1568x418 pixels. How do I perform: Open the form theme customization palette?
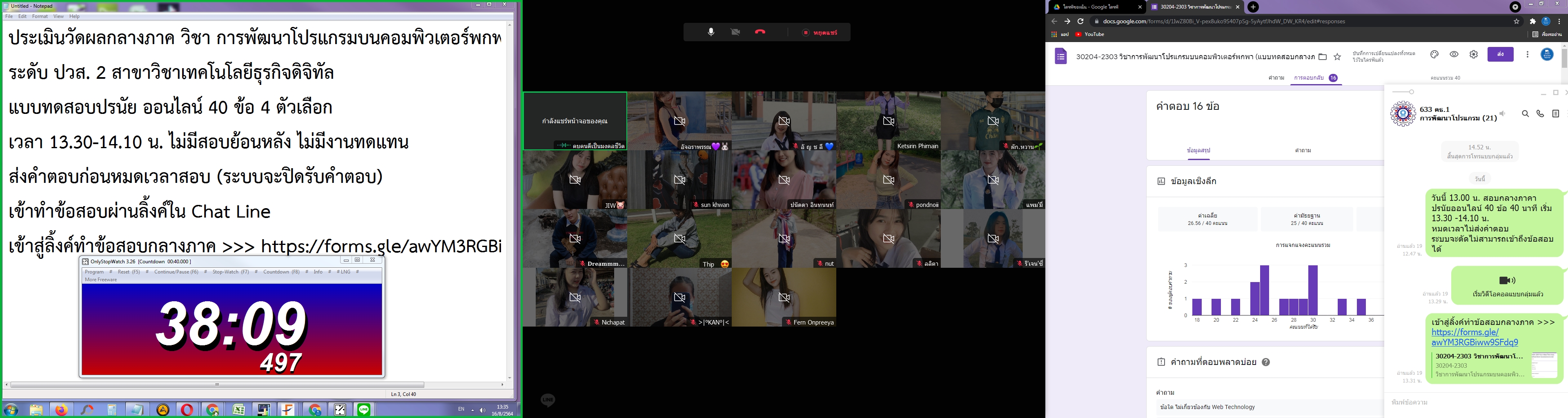1435,54
